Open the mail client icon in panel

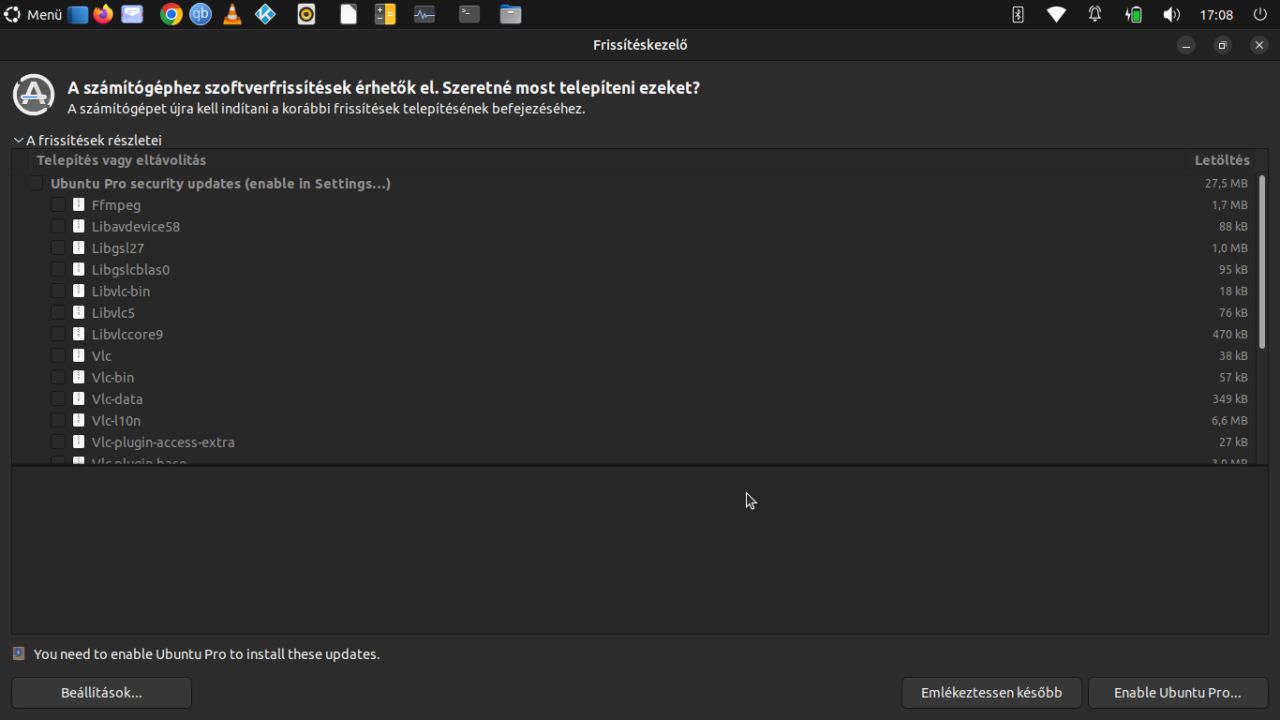131,15
